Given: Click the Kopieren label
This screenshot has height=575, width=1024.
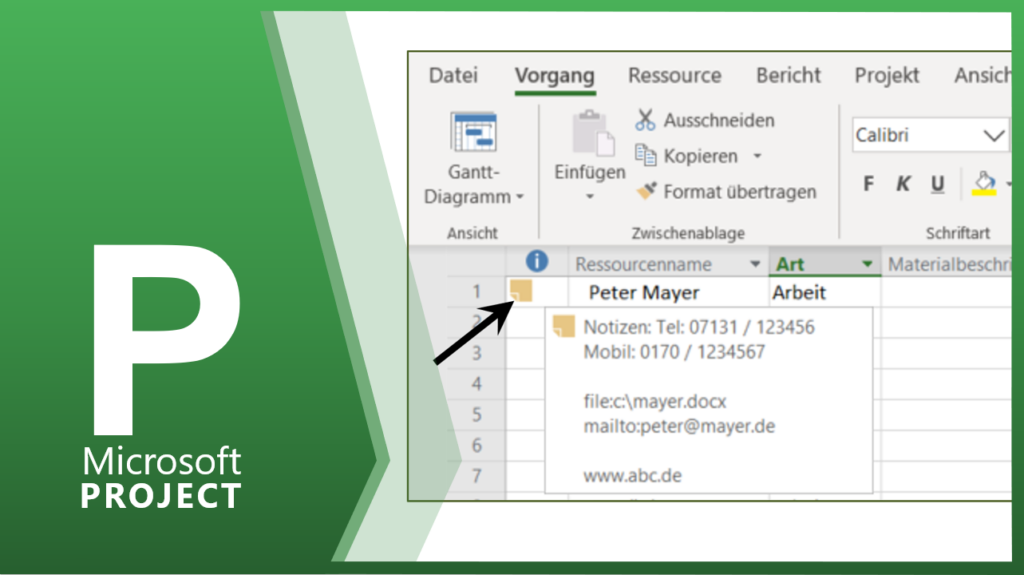Looking at the screenshot, I should tap(700, 156).
